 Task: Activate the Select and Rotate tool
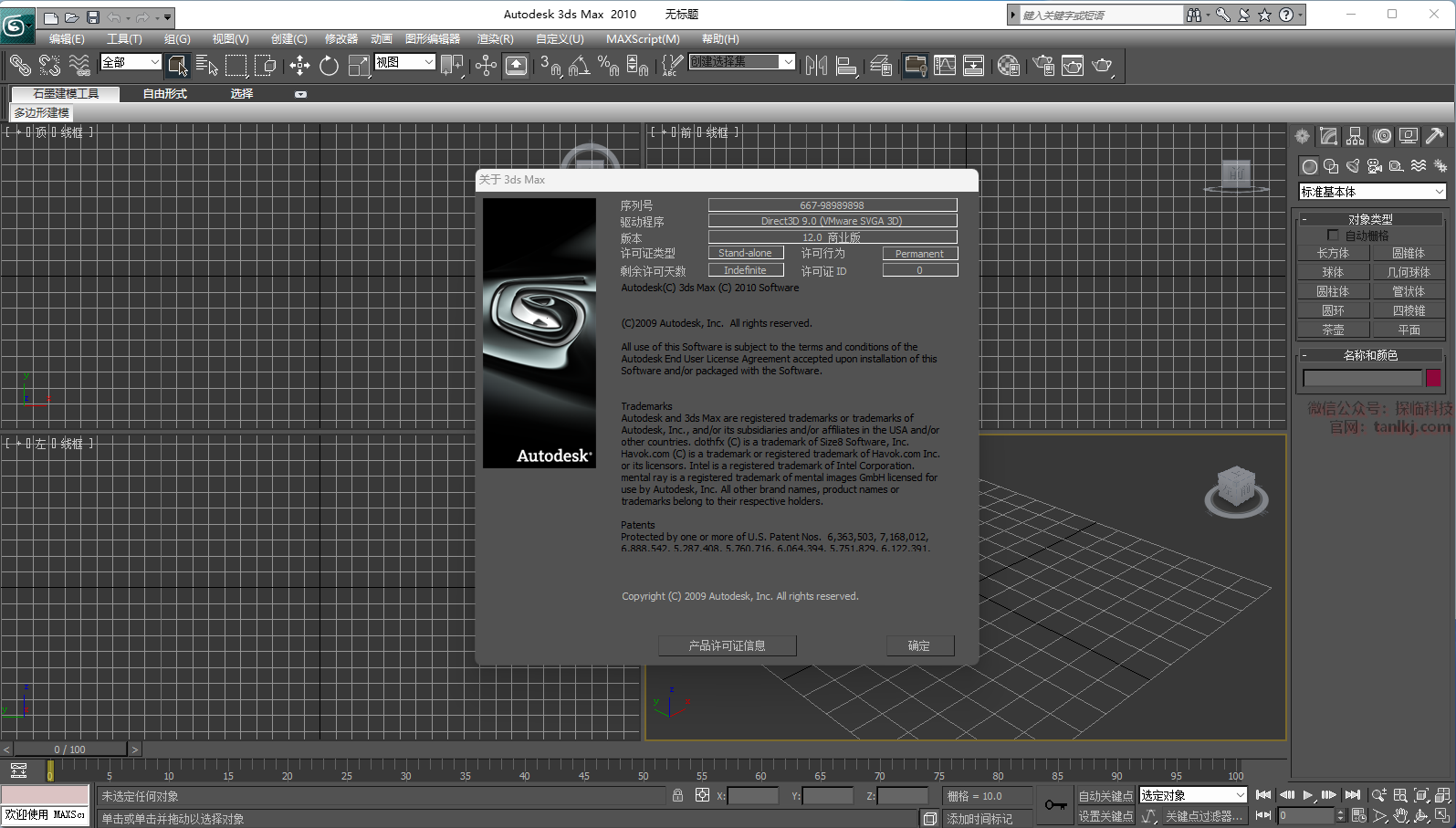point(329,65)
